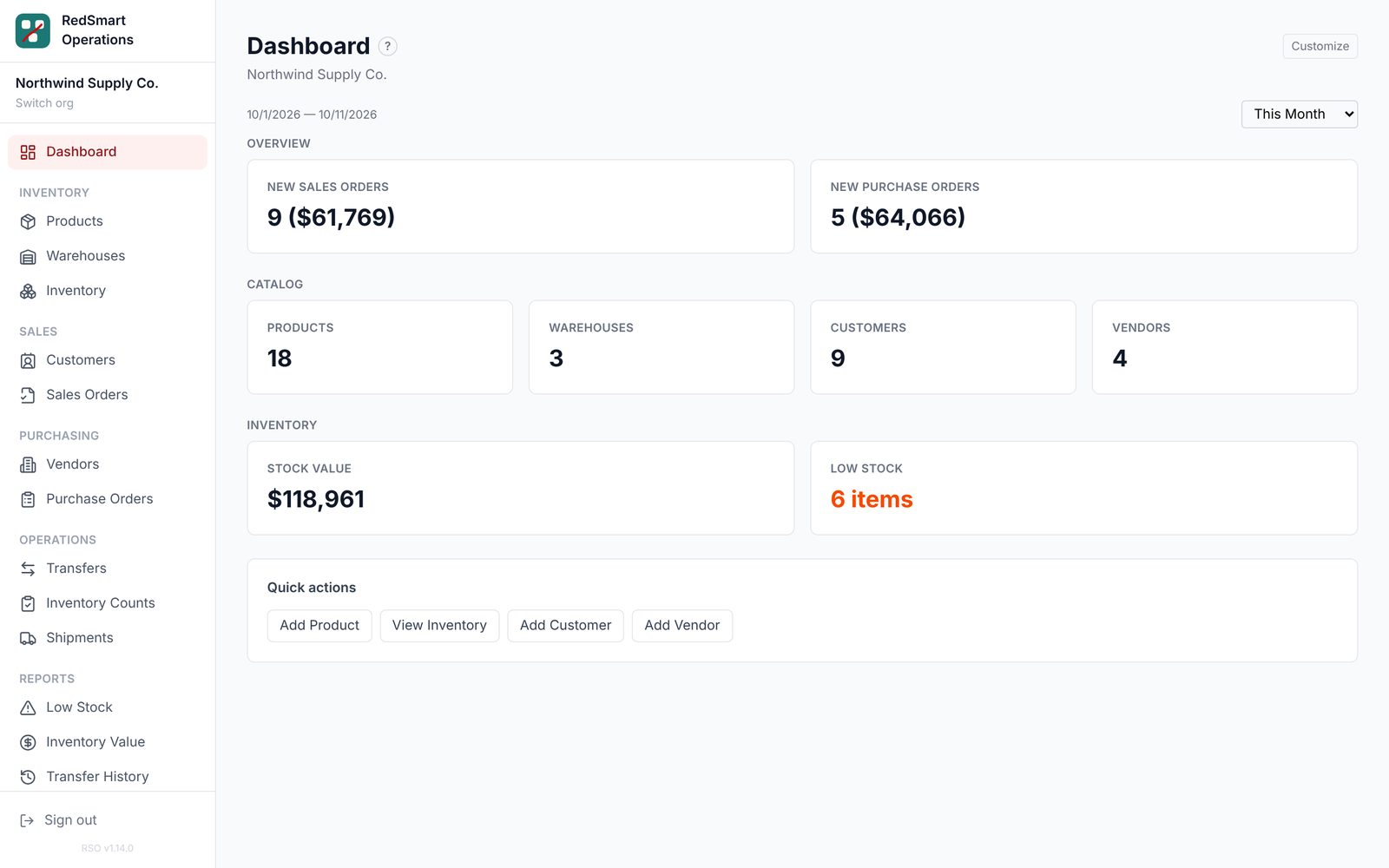Click the Dashboard help question mark icon

(x=388, y=46)
